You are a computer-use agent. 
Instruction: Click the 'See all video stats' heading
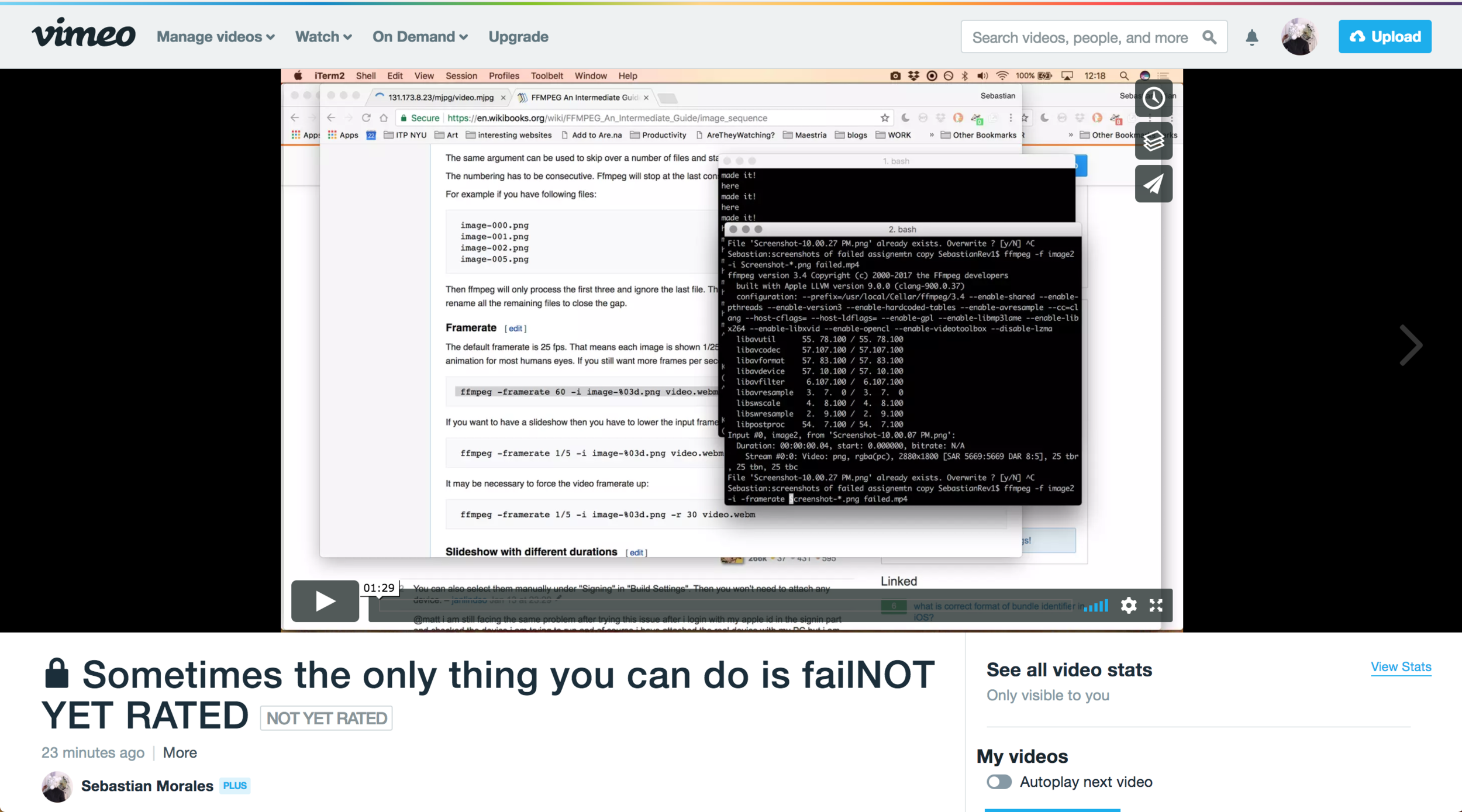coord(1069,670)
